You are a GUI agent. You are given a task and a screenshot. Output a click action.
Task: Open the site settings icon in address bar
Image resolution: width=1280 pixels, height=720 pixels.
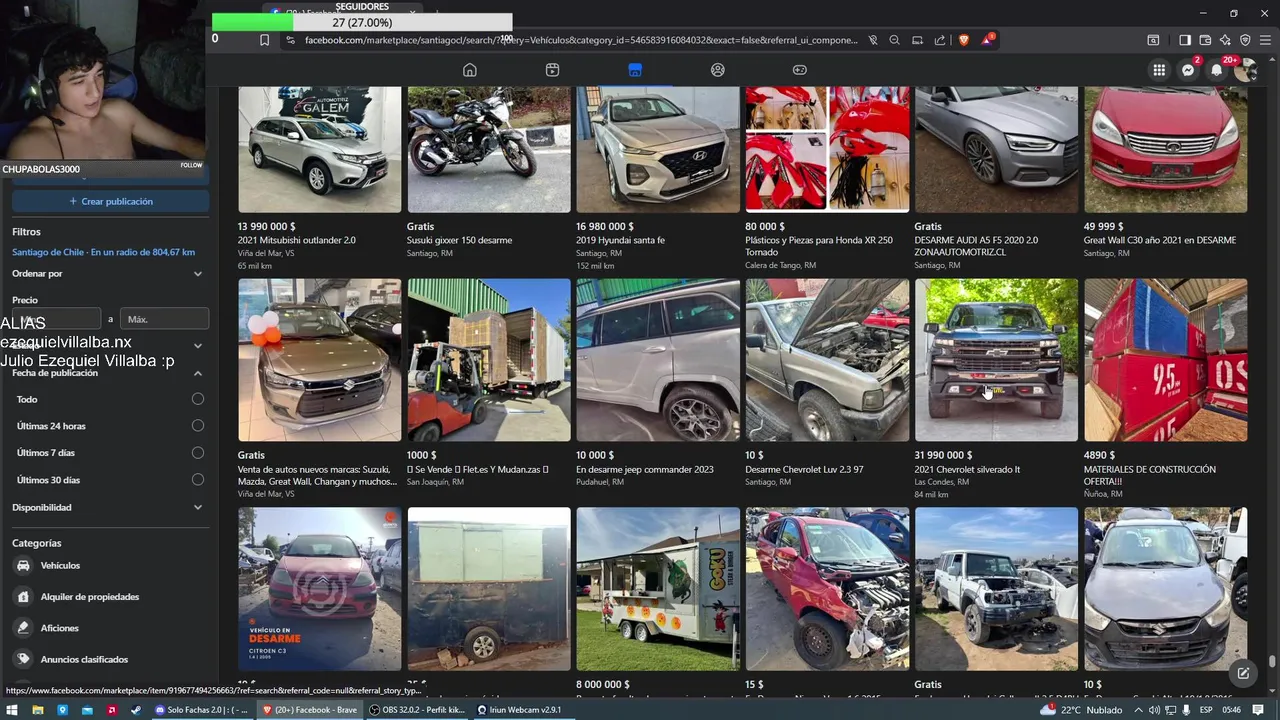pyautogui.click(x=290, y=40)
